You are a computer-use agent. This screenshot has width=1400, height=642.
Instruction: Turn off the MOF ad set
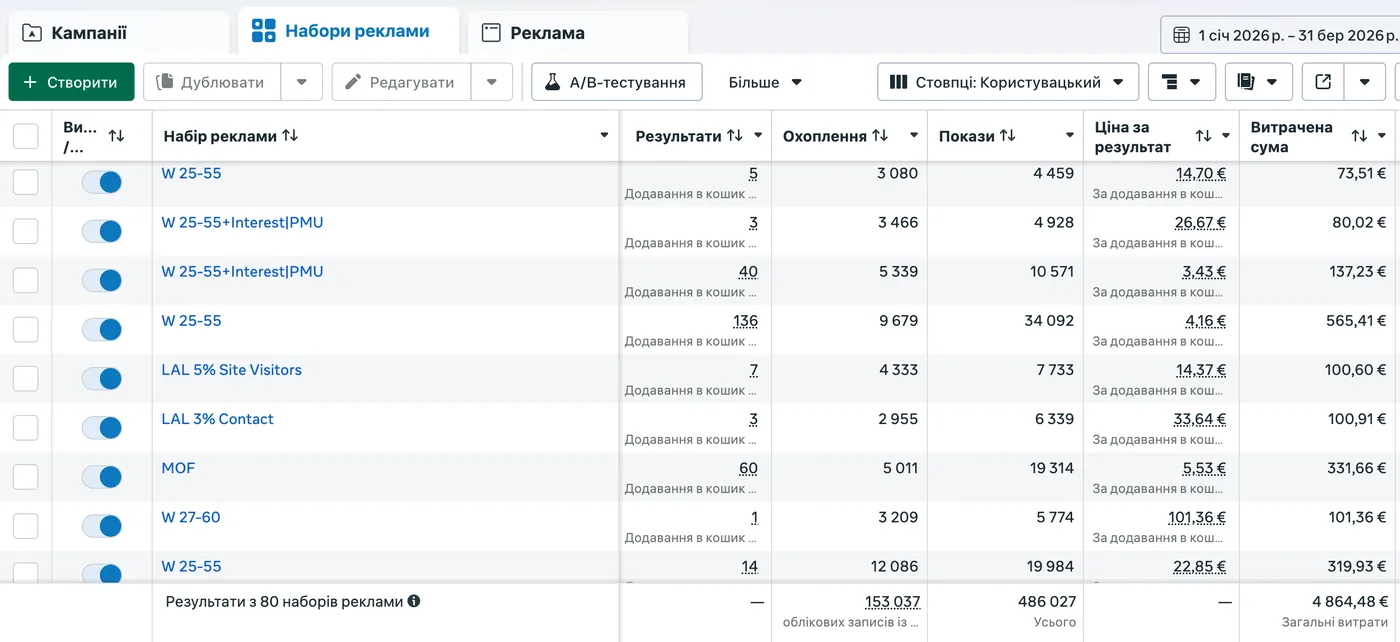[102, 477]
